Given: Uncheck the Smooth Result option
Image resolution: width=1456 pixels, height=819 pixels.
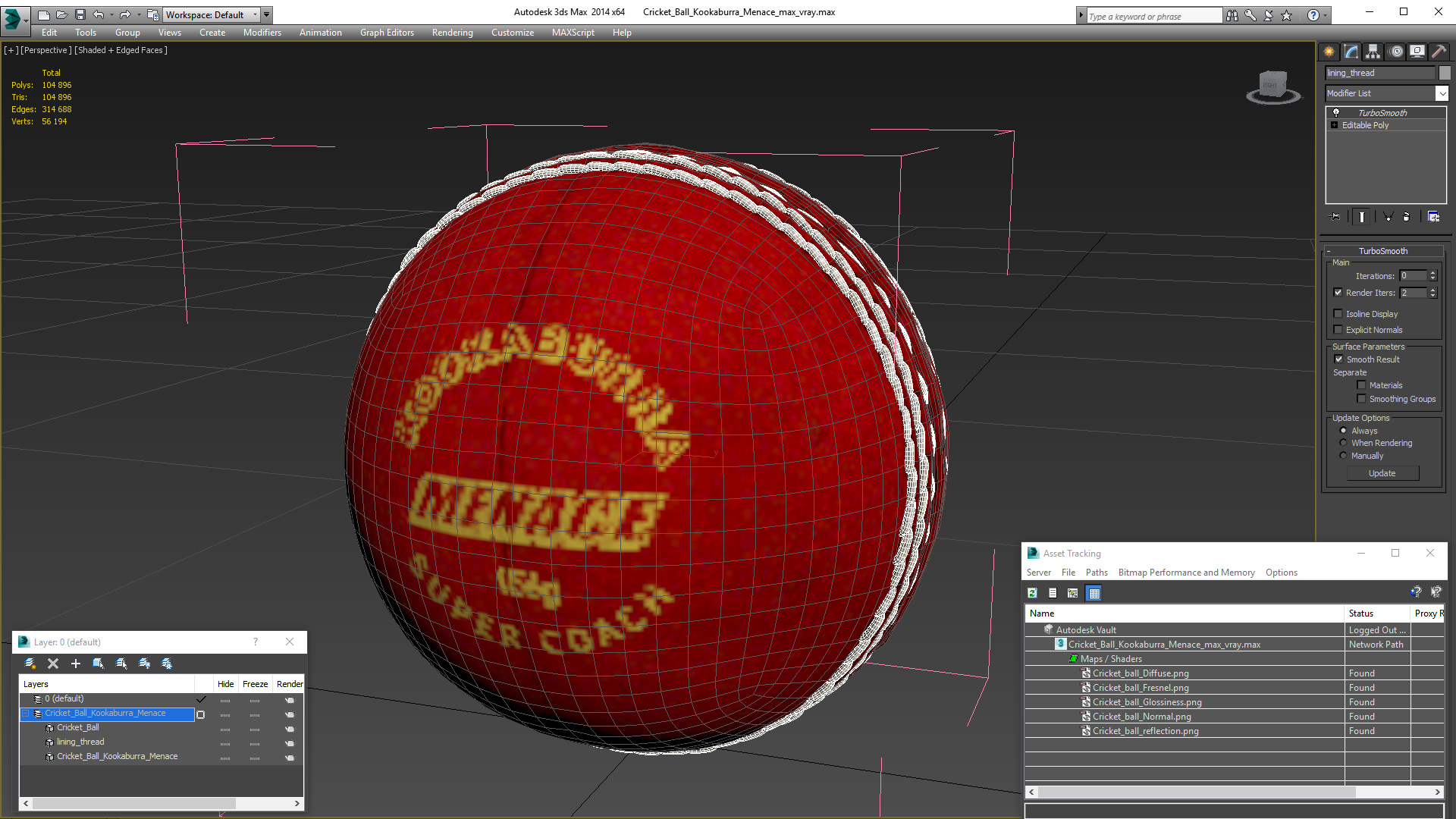Looking at the screenshot, I should tap(1338, 359).
